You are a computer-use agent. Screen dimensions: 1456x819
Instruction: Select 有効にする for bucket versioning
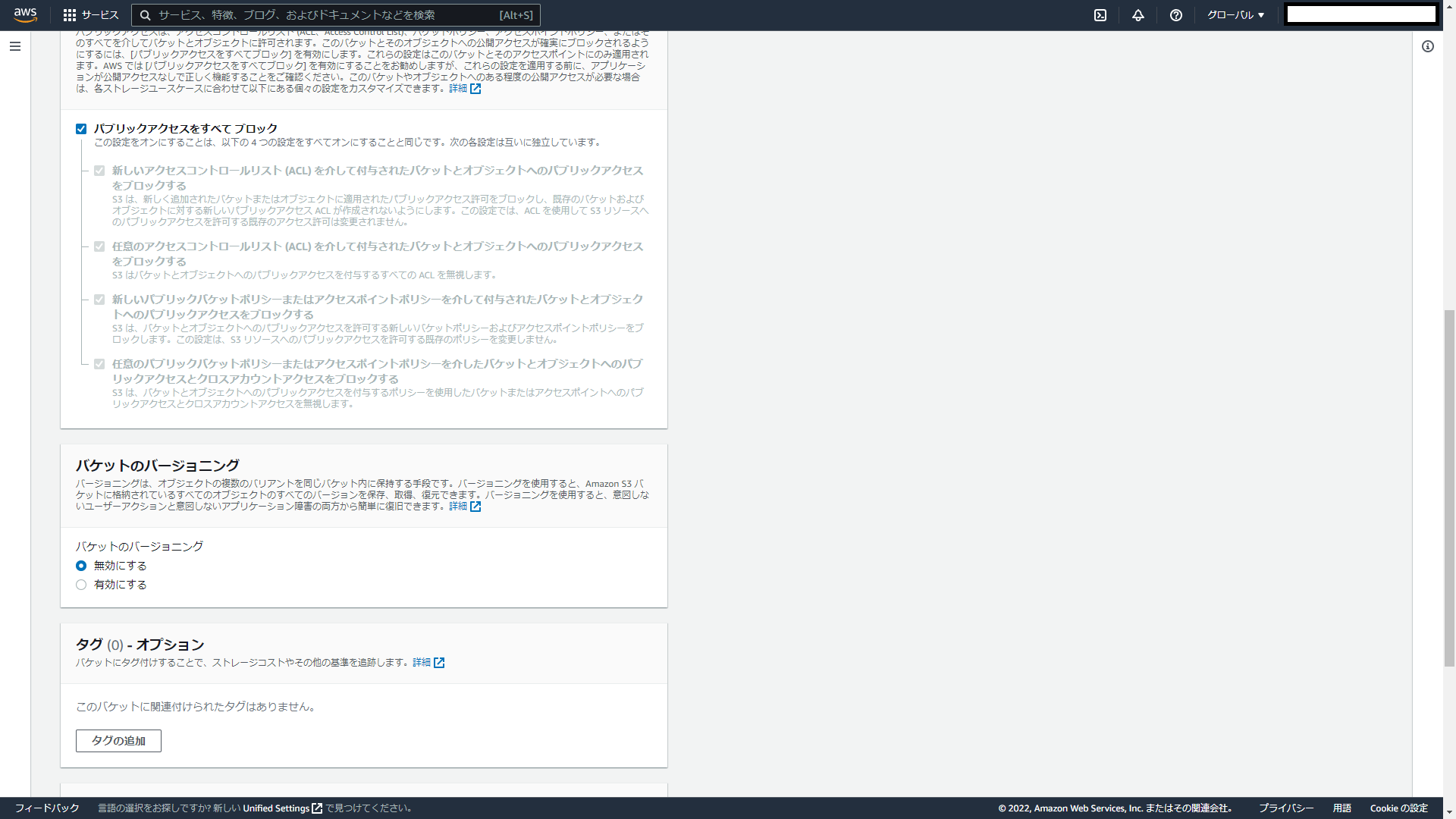pos(81,585)
